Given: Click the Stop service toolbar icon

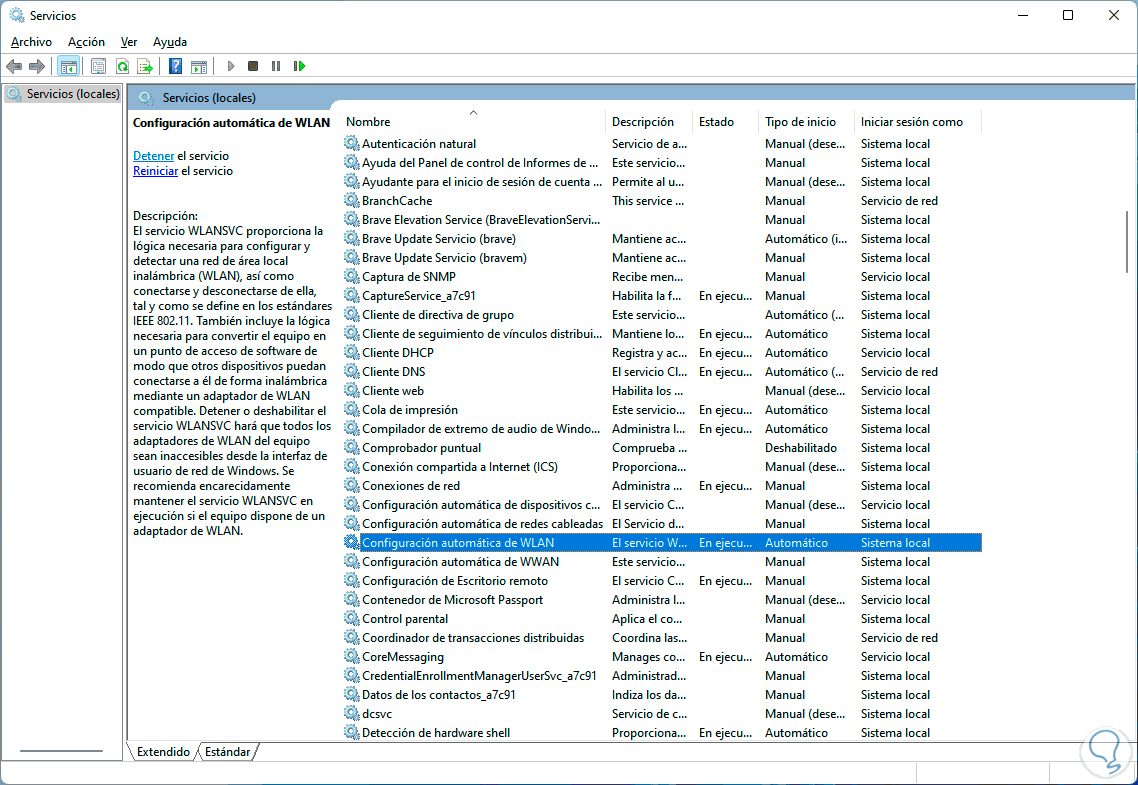Looking at the screenshot, I should point(253,66).
